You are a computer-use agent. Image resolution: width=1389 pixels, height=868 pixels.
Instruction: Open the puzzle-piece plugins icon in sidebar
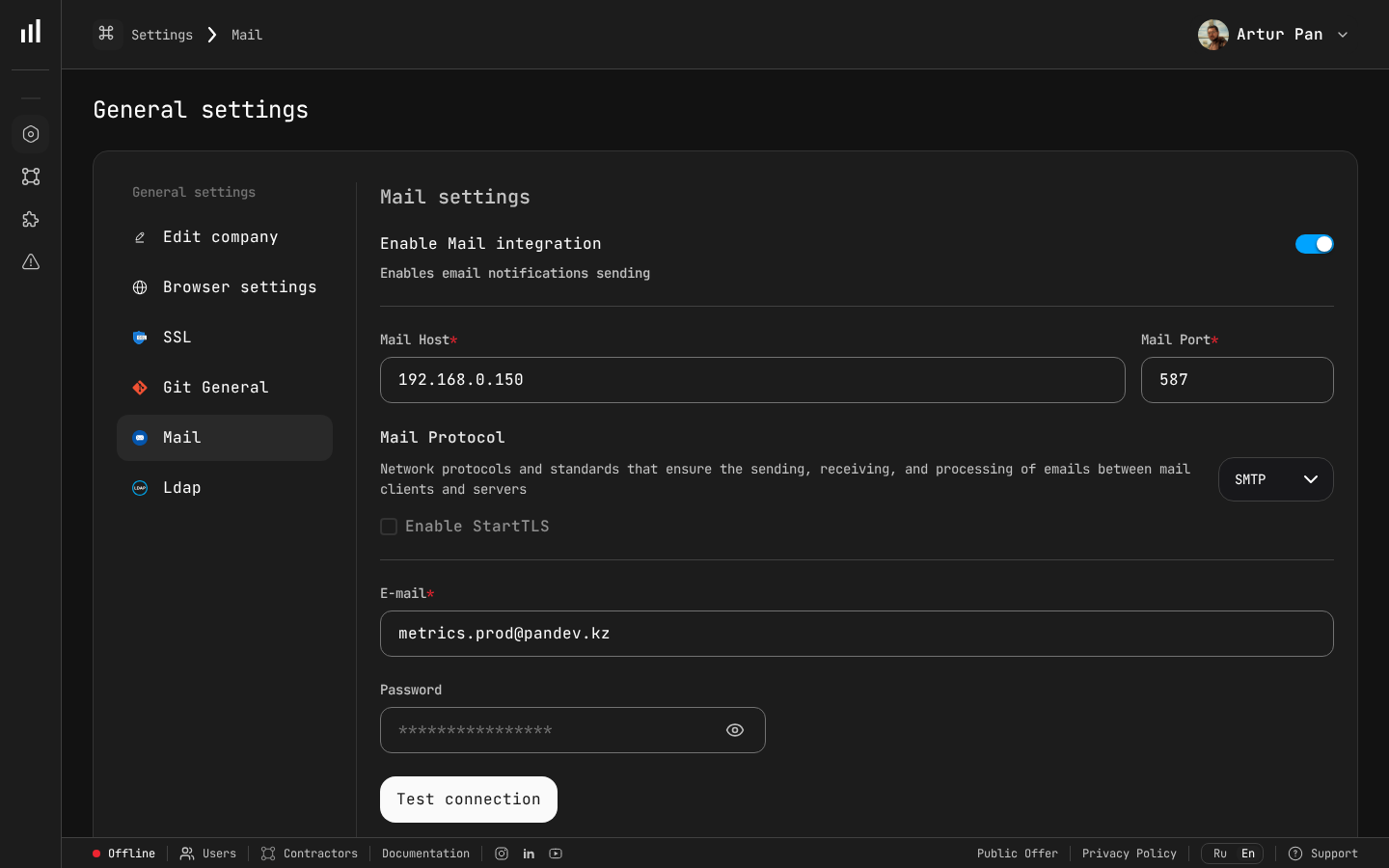pos(30,219)
